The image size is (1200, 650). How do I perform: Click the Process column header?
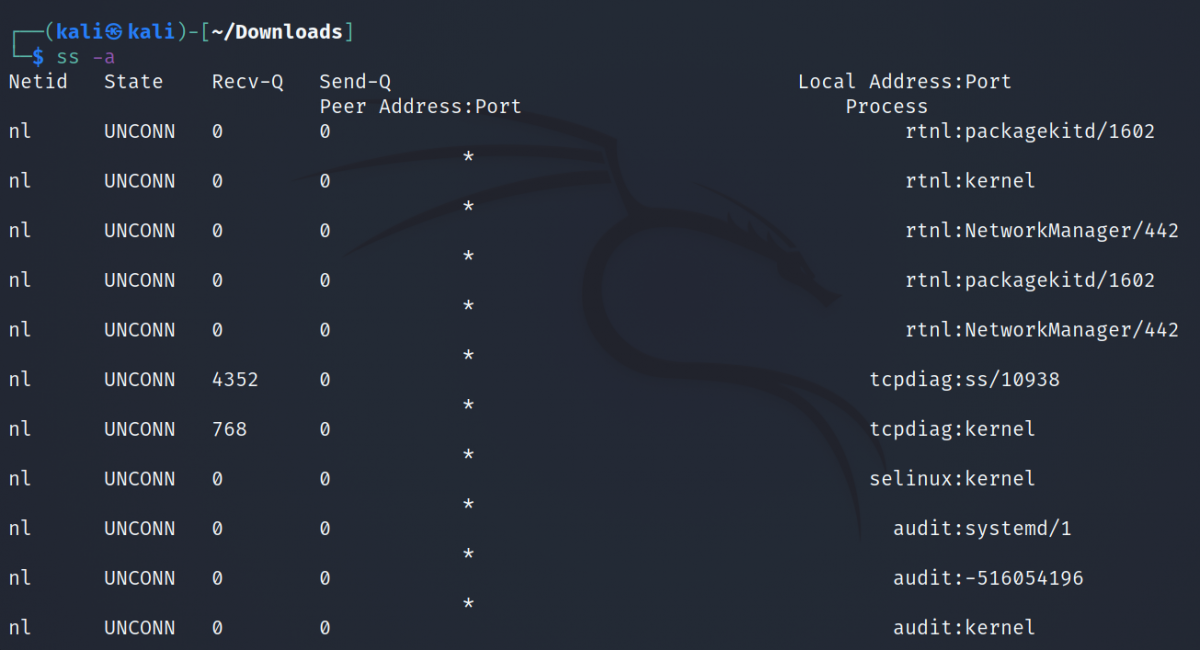[886, 106]
